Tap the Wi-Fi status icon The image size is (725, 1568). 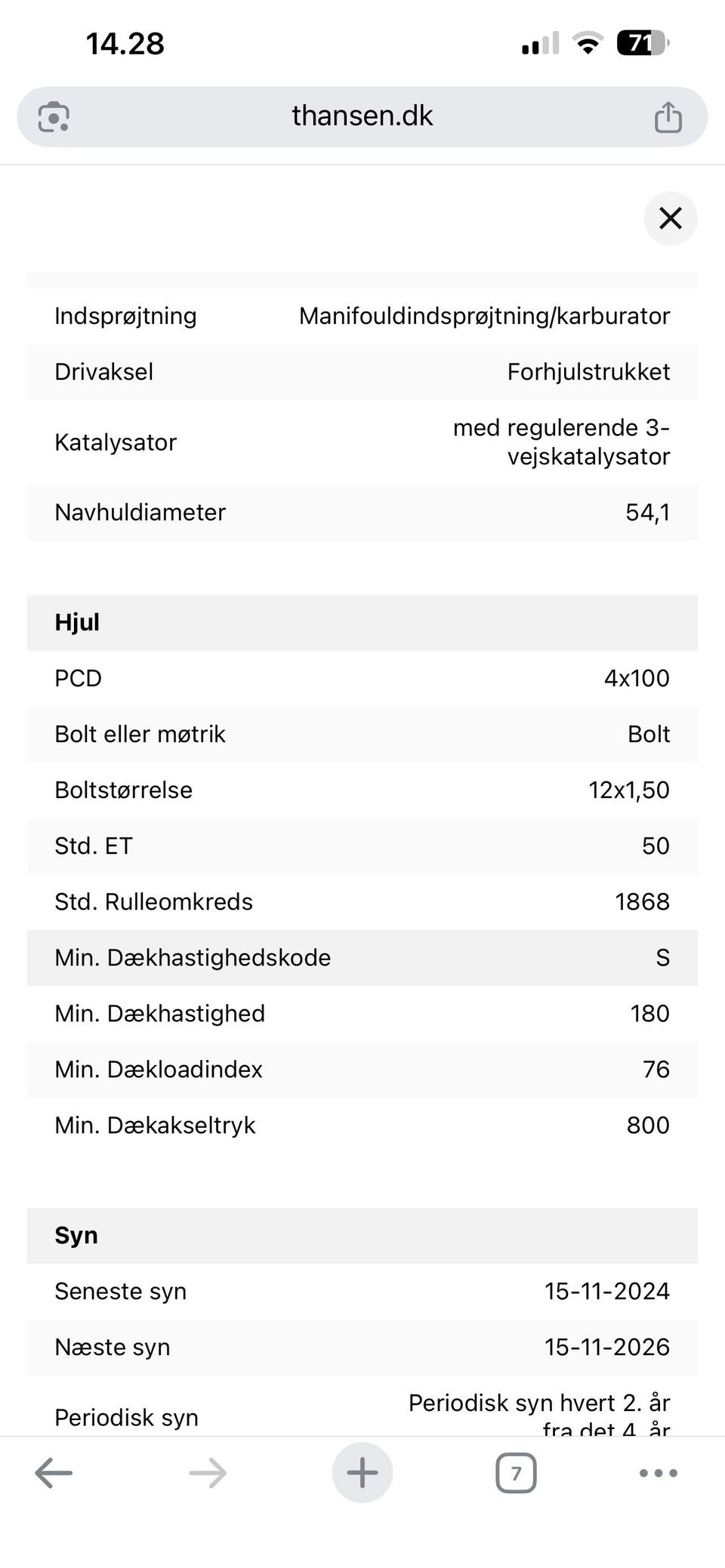click(x=588, y=43)
